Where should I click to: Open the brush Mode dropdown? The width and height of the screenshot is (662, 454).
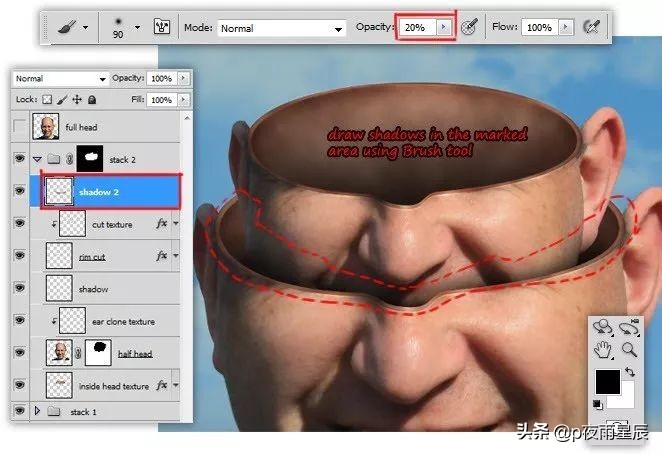tap(281, 28)
